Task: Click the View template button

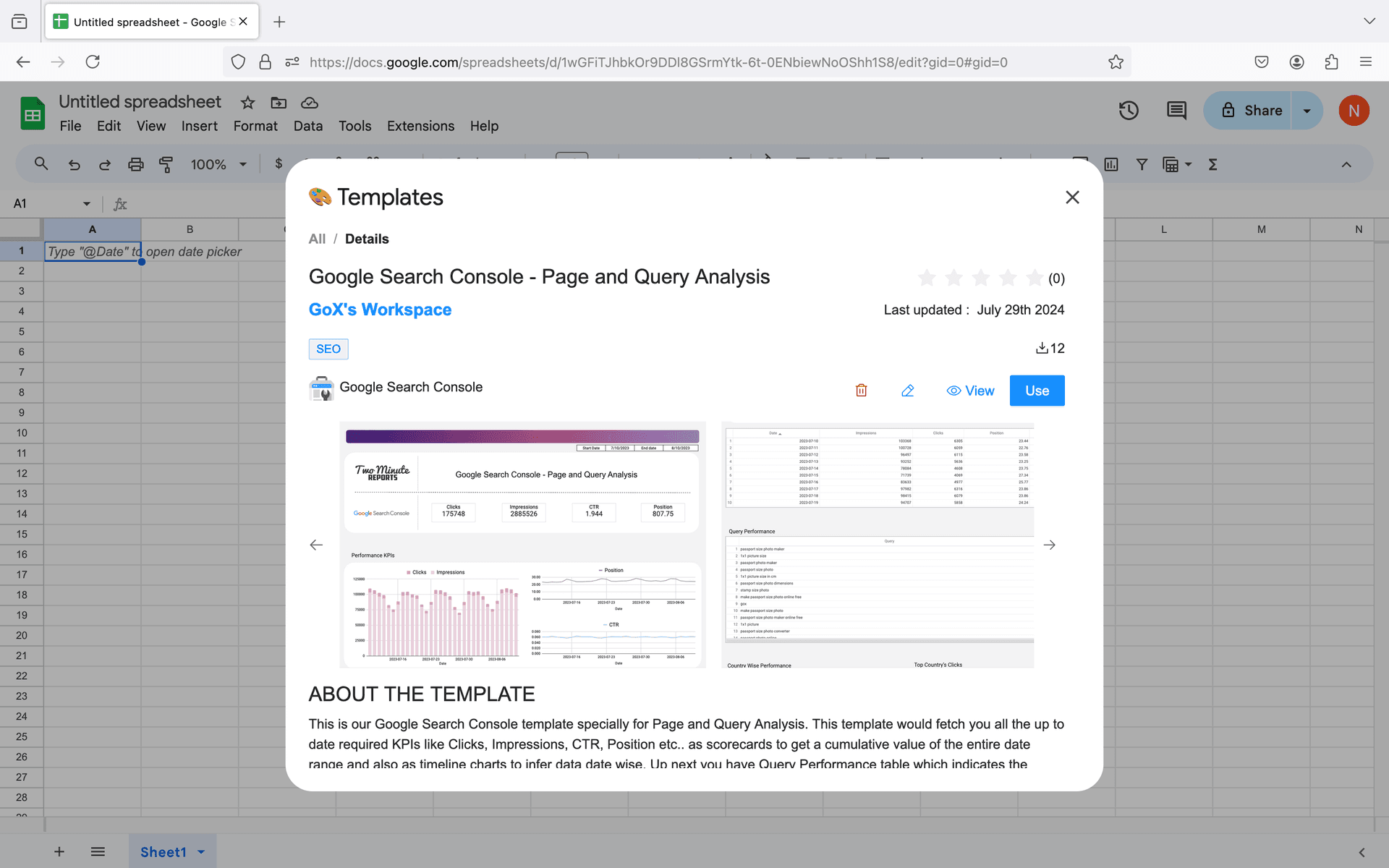Action: pyautogui.click(x=970, y=391)
